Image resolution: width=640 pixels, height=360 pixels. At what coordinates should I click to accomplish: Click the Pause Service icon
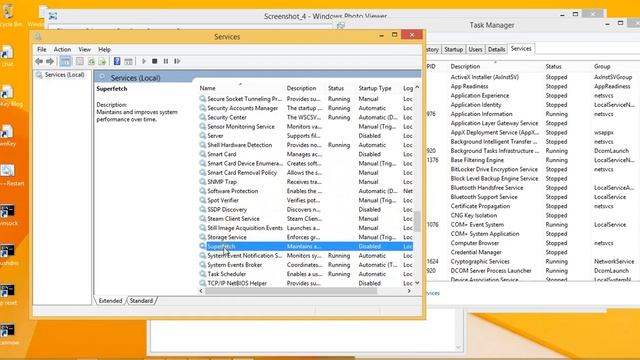point(166,61)
